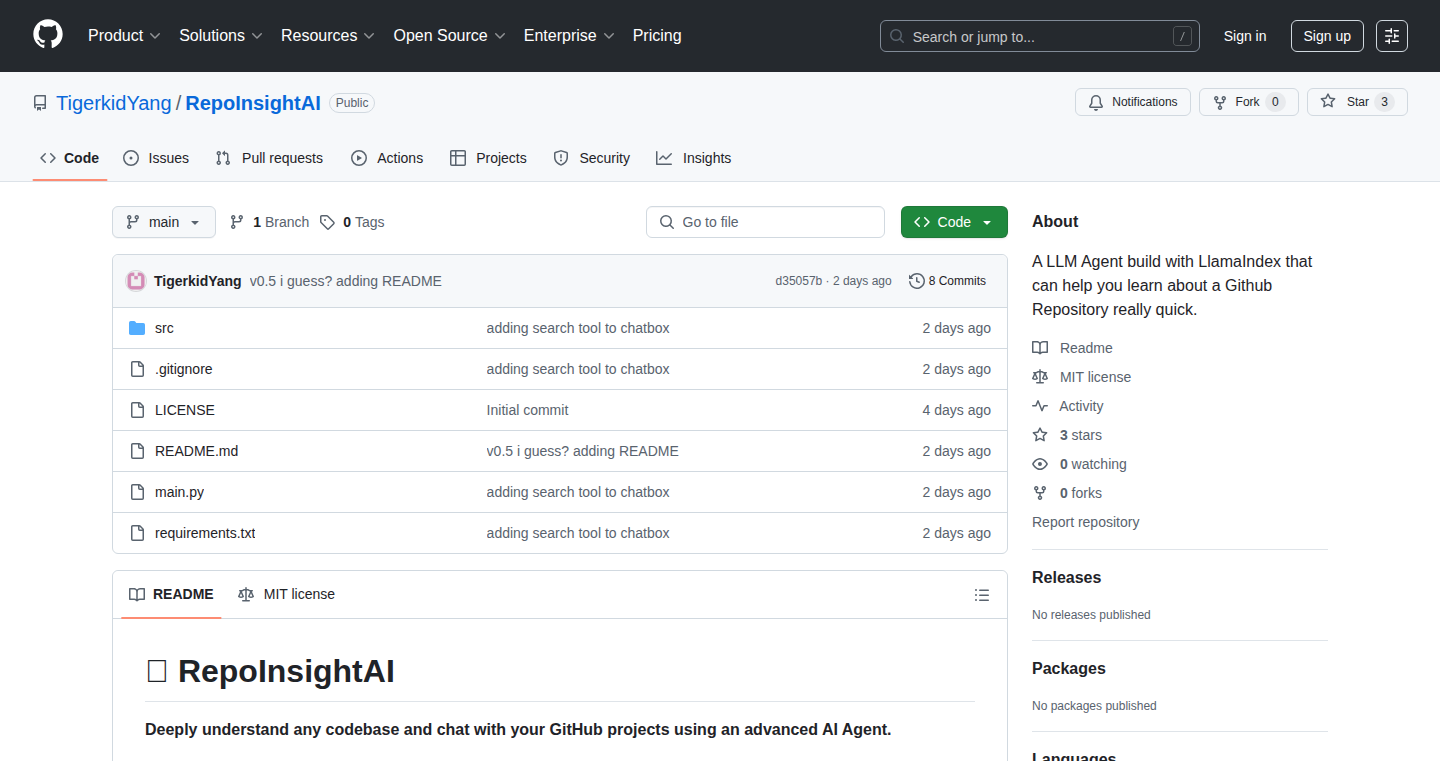This screenshot has width=1440, height=761.
Task: Expand the Open Source menu
Action: point(449,36)
